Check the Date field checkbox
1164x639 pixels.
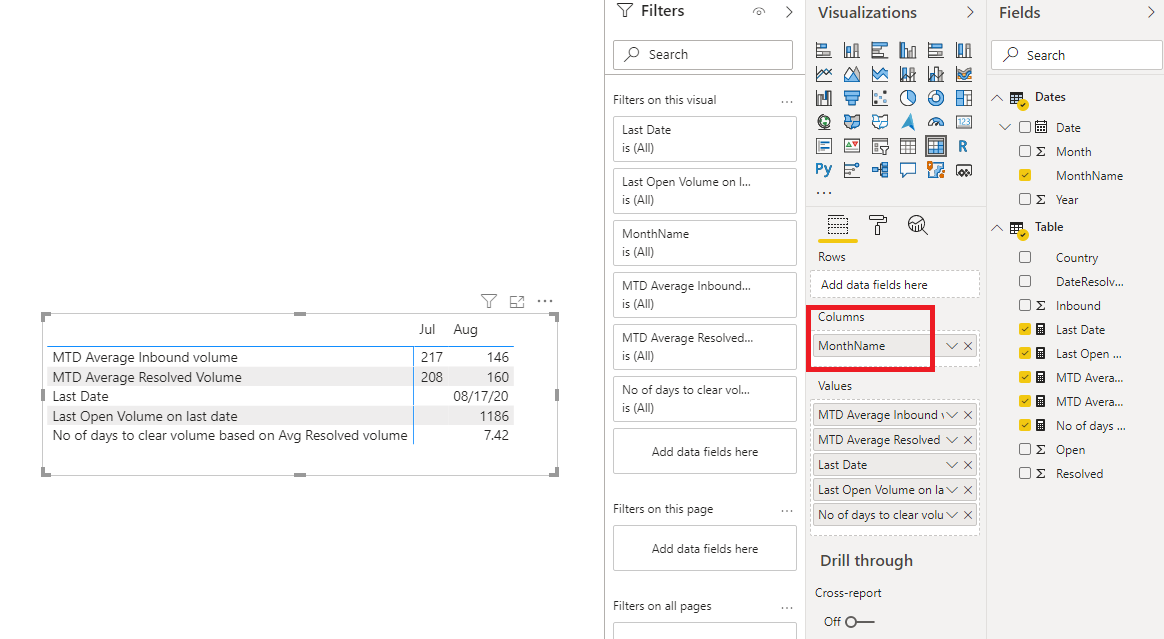[1025, 127]
